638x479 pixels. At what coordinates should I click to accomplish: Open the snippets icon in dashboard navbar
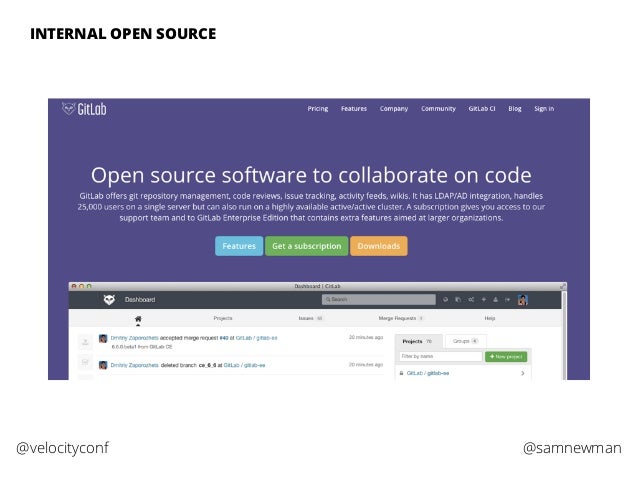point(458,300)
